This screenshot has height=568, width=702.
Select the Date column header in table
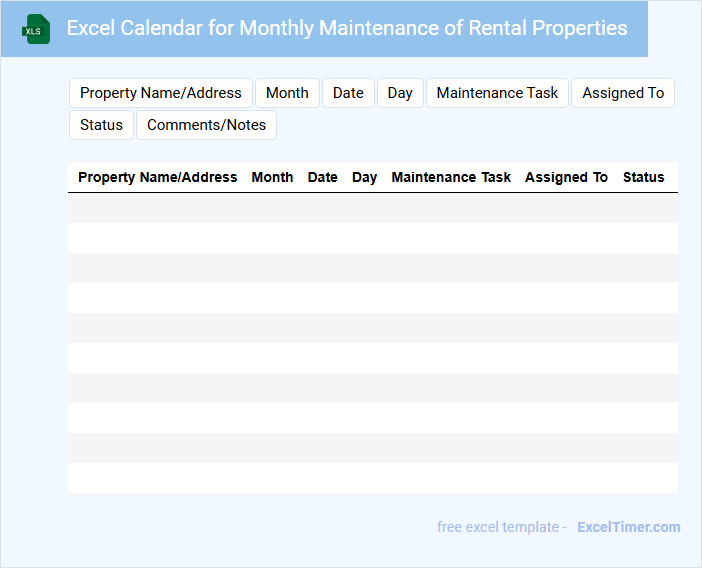pyautogui.click(x=322, y=177)
